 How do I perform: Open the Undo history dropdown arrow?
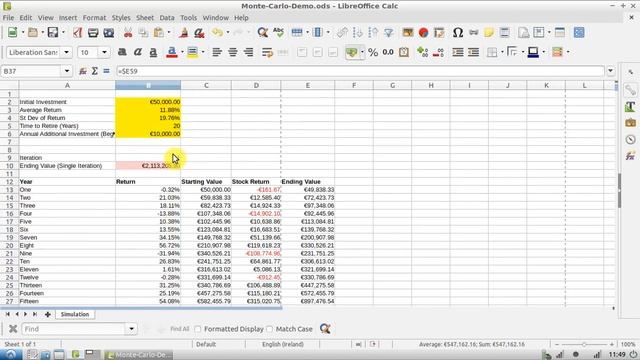tap(228, 33)
